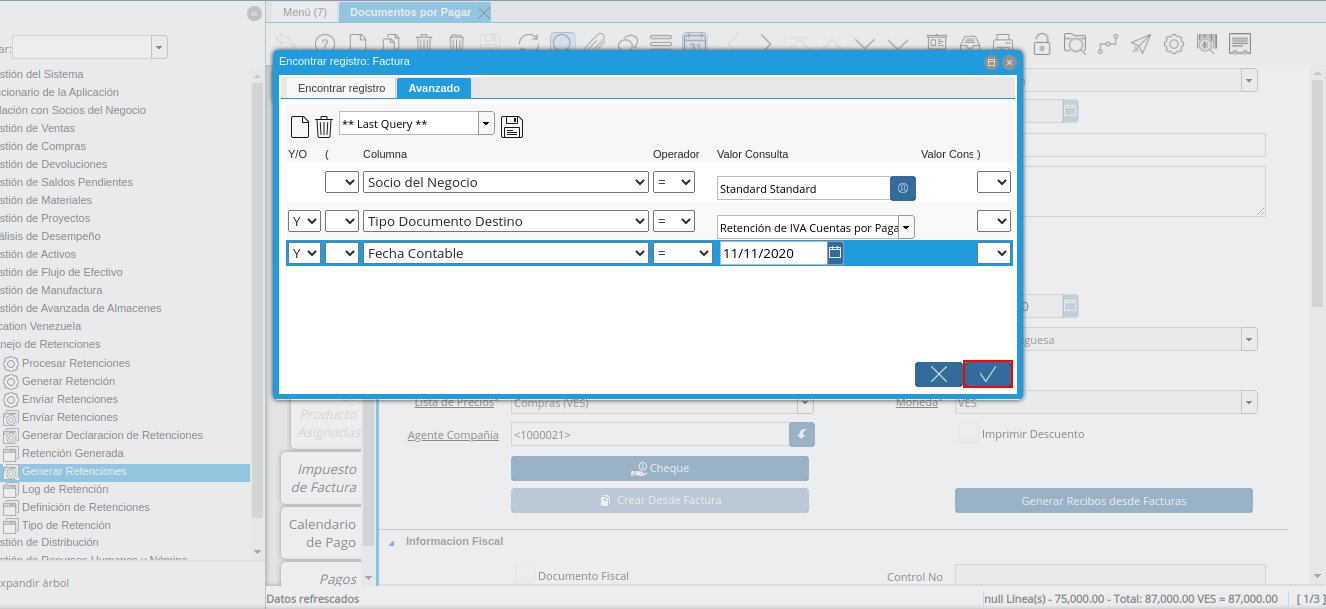The image size is (1326, 609).
Task: Toggle the Imprimir Descuento checkbox
Action: coord(967,434)
